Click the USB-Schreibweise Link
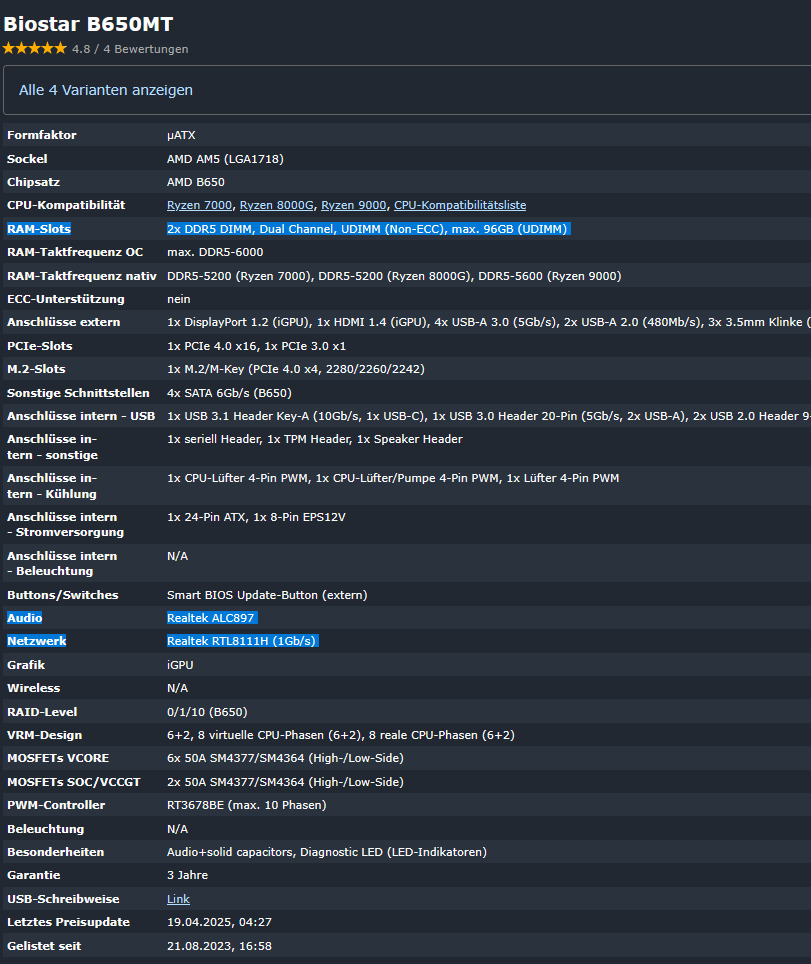811x964 pixels. [x=178, y=899]
